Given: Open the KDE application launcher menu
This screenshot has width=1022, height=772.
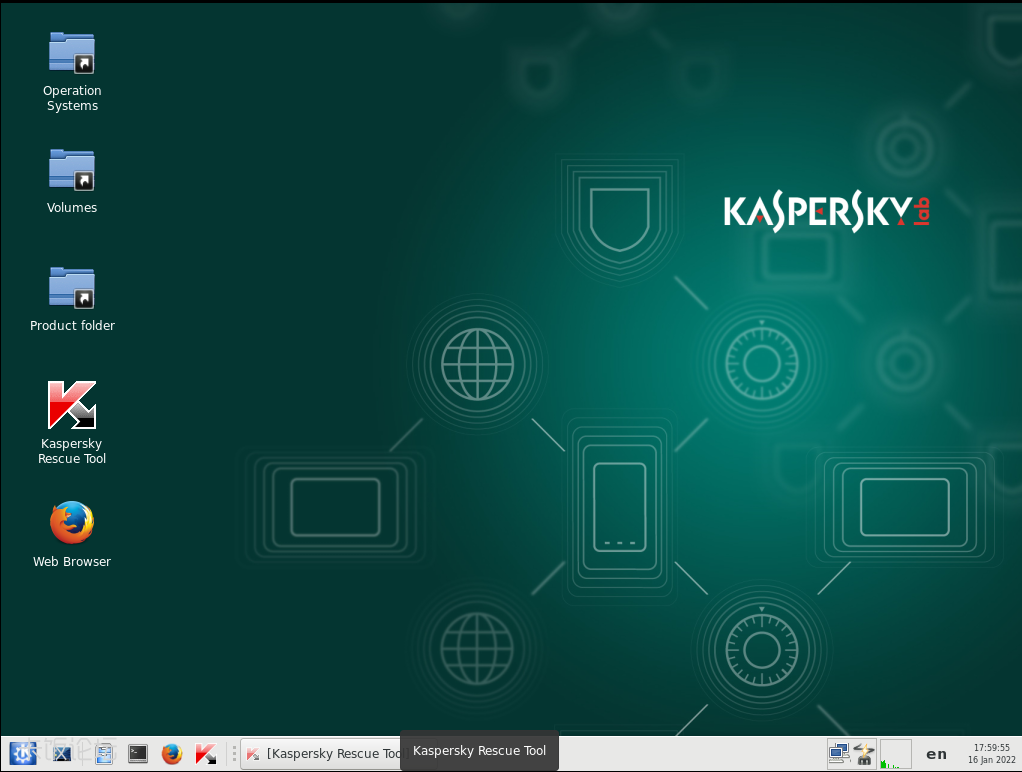Looking at the screenshot, I should (22, 753).
